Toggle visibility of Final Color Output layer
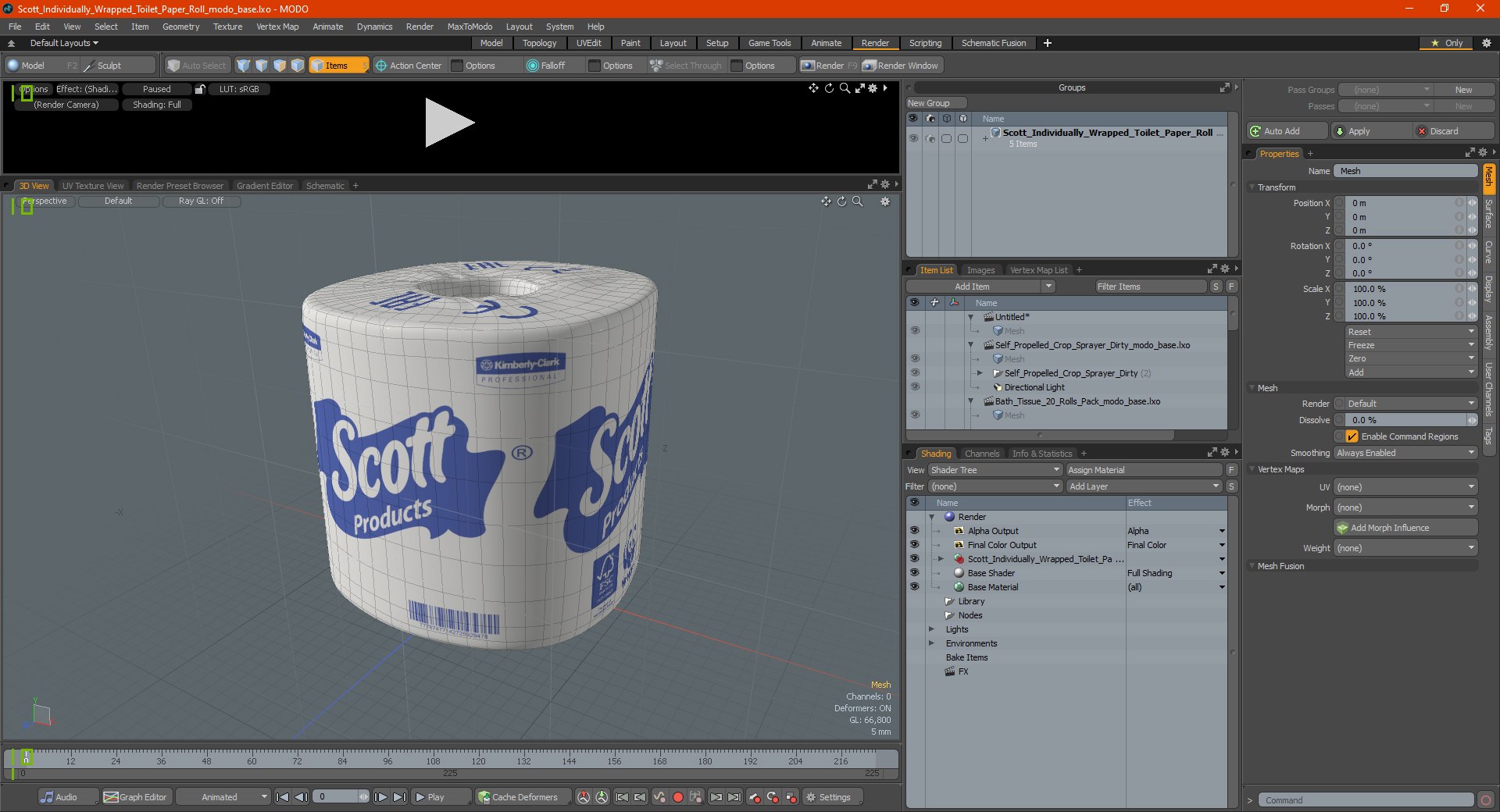1500x812 pixels. pos(914,545)
